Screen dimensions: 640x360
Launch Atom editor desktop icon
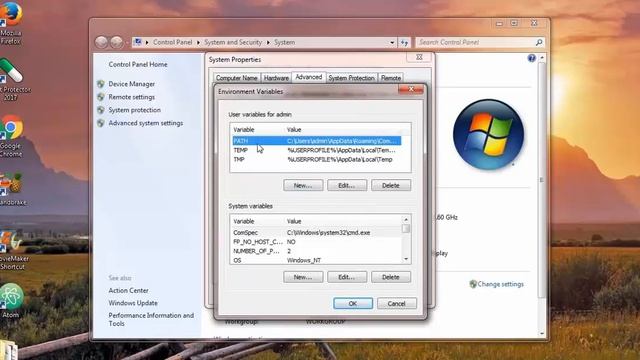point(11,296)
